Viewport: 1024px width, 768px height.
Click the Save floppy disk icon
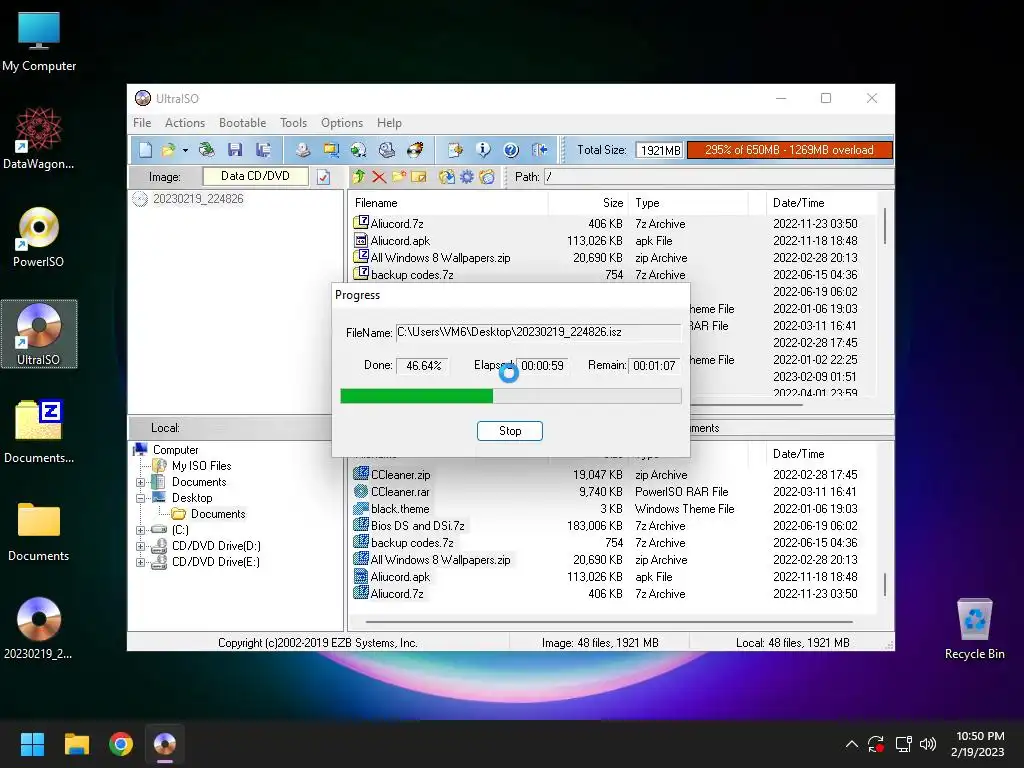point(235,150)
